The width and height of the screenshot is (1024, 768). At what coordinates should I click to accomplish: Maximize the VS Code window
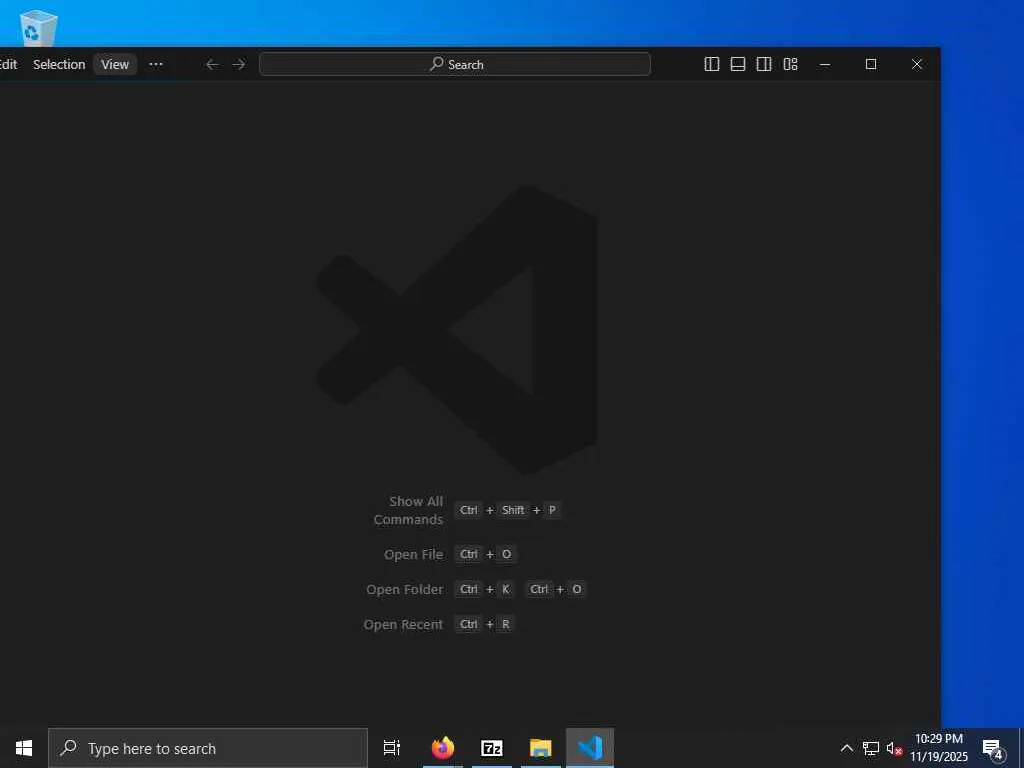point(871,64)
